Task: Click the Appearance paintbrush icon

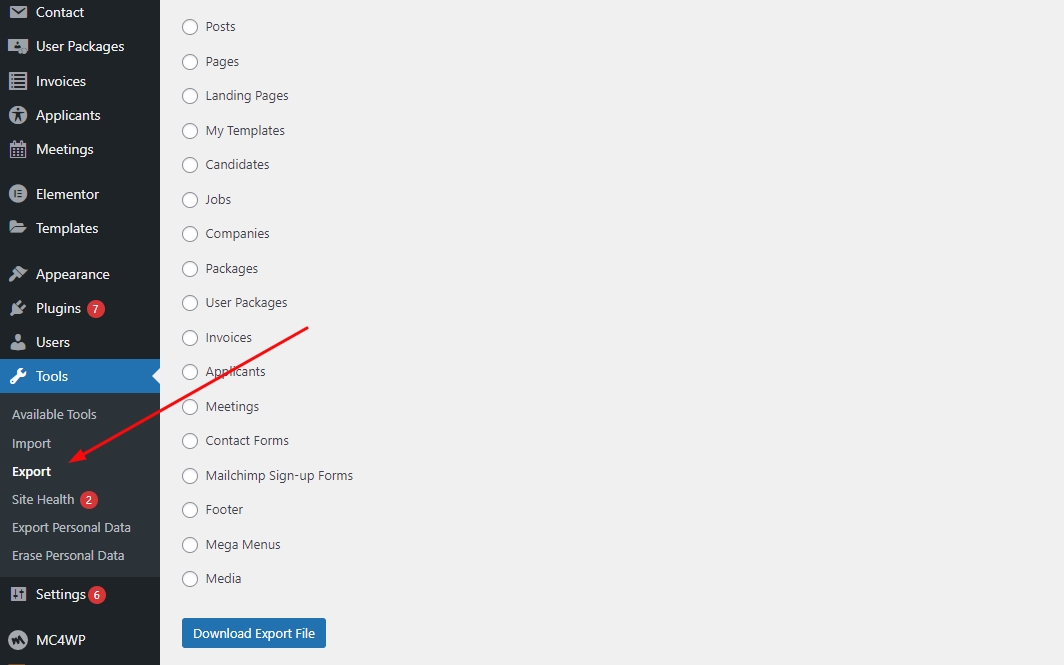Action: tap(18, 274)
